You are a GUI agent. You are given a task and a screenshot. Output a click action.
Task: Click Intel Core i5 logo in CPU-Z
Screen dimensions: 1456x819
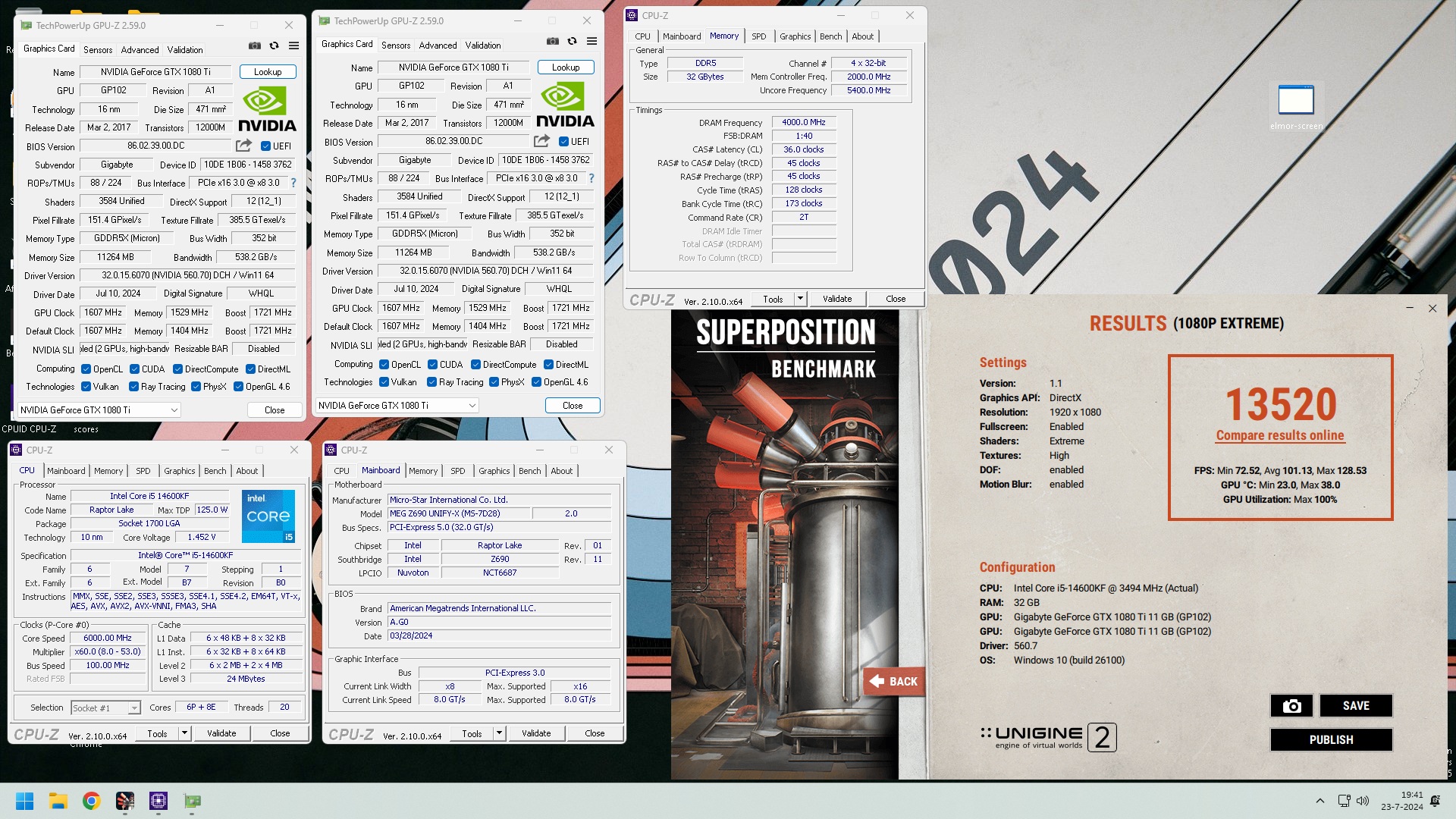[268, 516]
